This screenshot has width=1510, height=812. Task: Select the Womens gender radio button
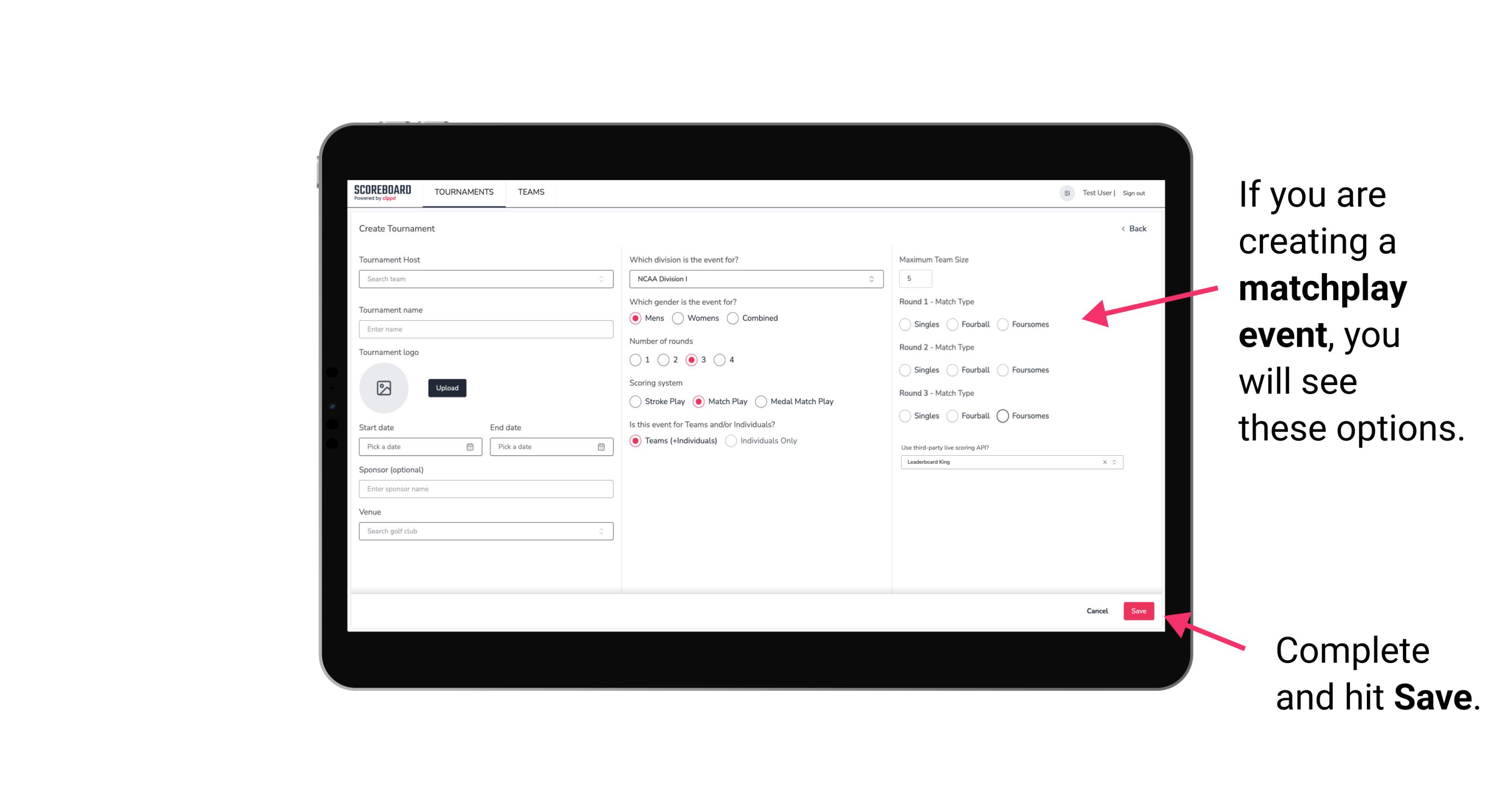[x=679, y=318]
